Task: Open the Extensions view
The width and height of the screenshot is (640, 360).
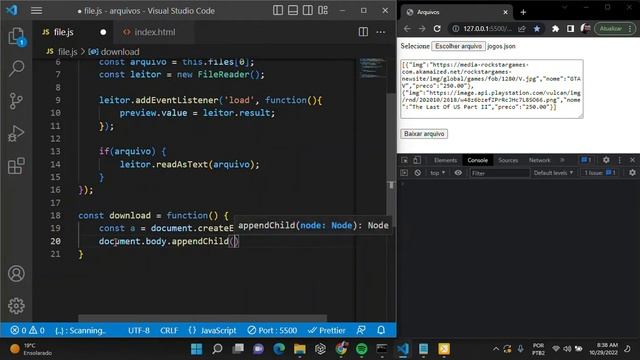Action: pyautogui.click(x=16, y=166)
